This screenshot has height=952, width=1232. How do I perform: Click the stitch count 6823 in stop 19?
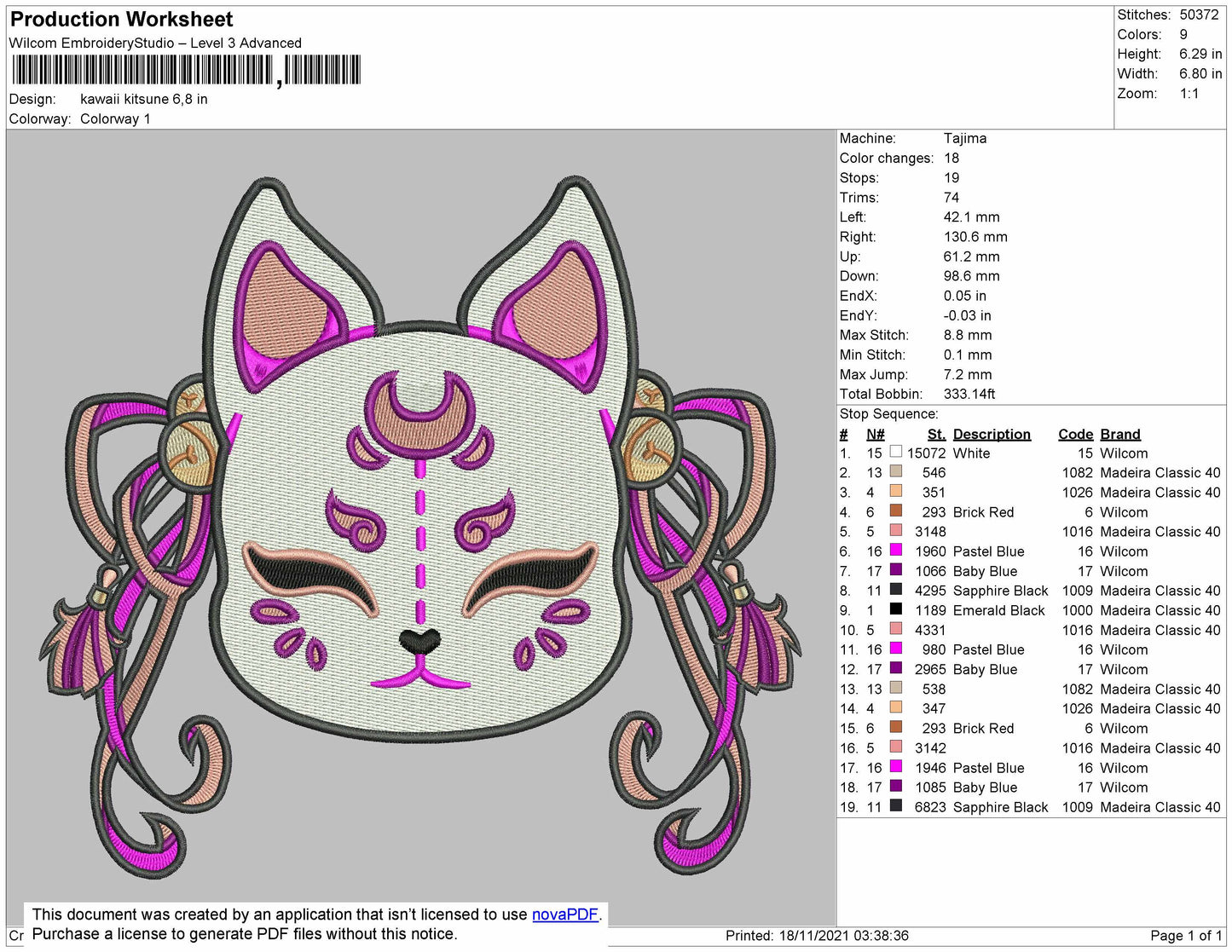930,807
